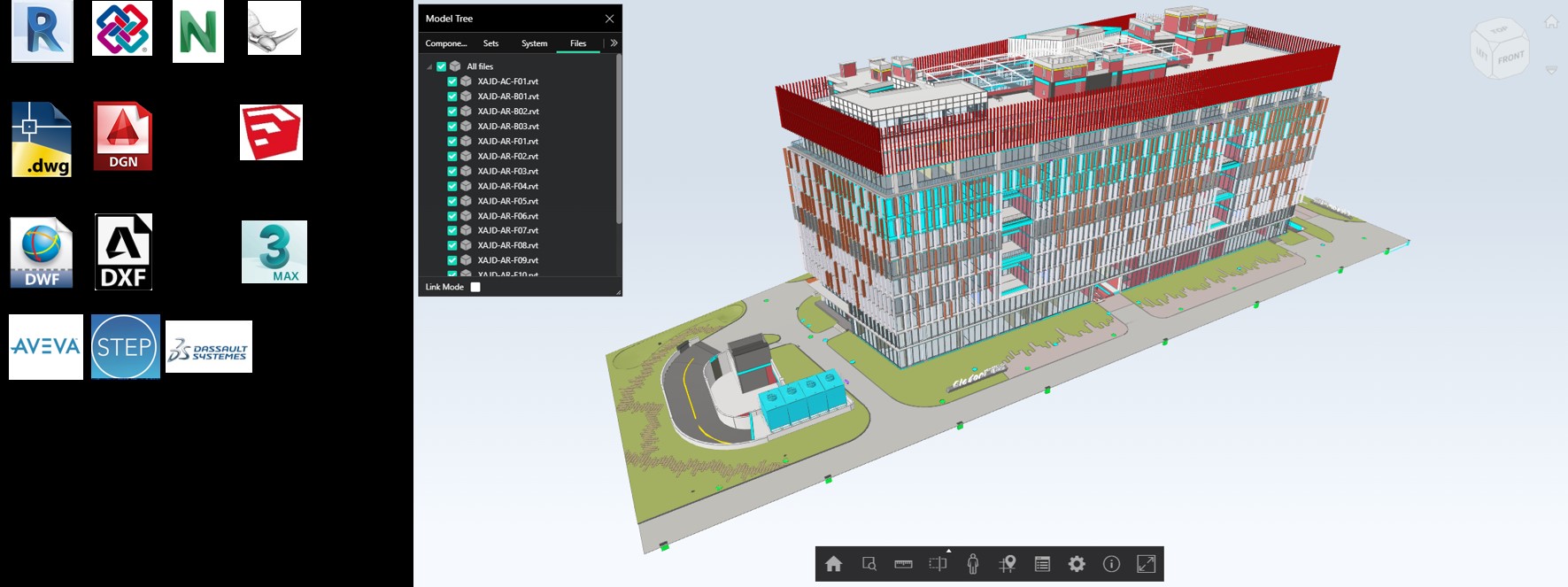Image resolution: width=1568 pixels, height=587 pixels.
Task: Expand section tool options arrow
Action: click(x=948, y=552)
